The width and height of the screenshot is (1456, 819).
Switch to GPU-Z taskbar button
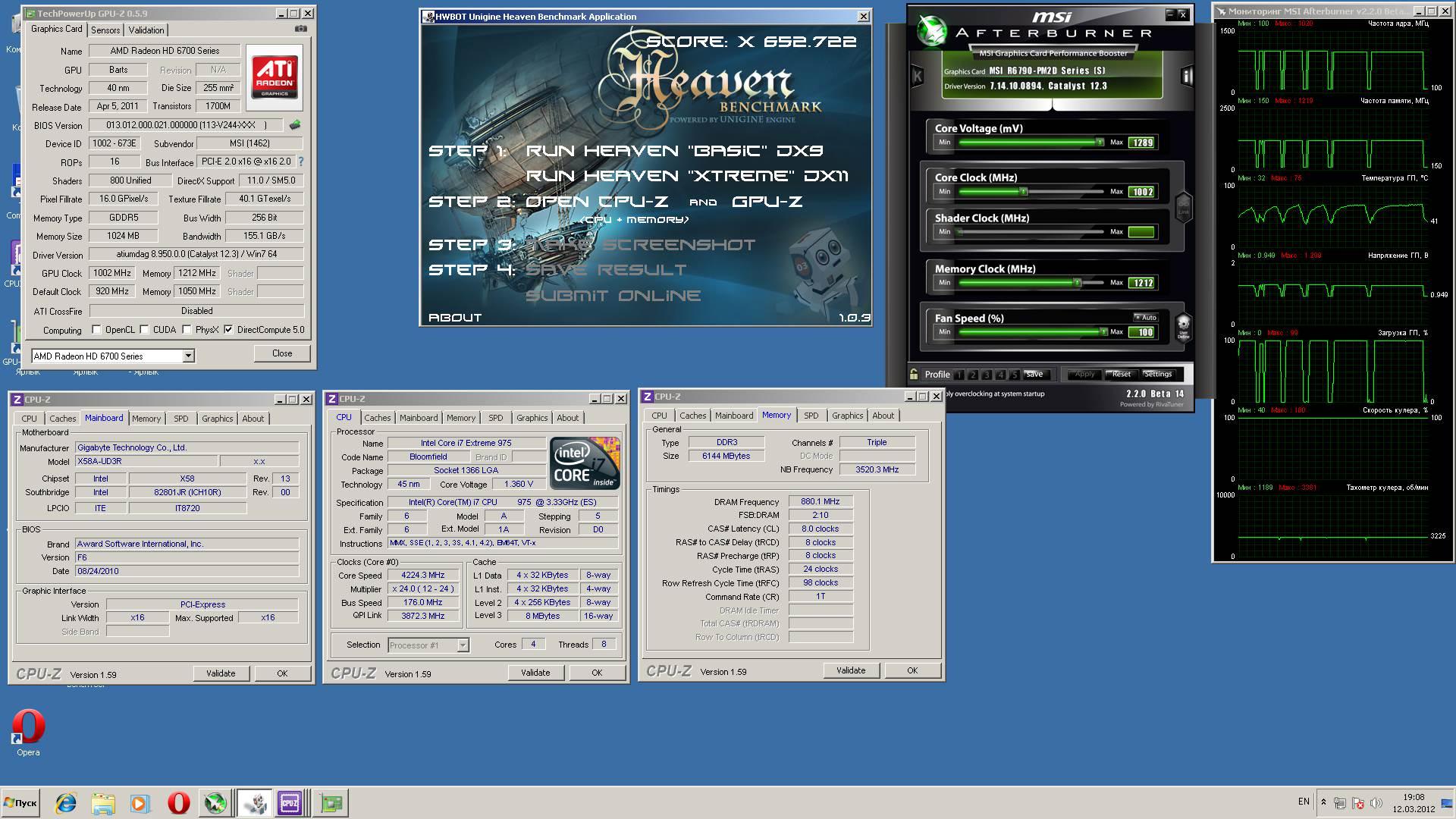(x=331, y=802)
